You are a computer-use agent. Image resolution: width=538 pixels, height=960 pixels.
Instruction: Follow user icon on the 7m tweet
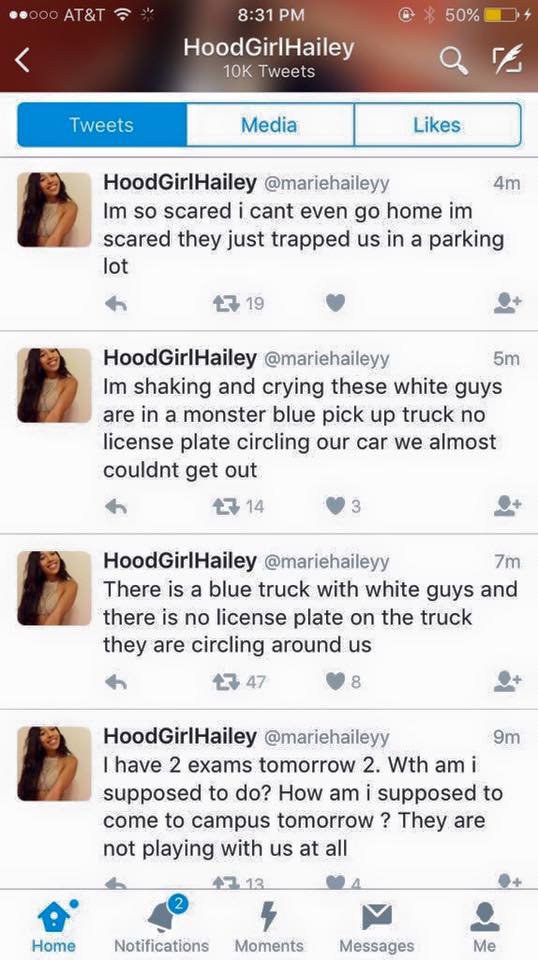click(x=507, y=681)
